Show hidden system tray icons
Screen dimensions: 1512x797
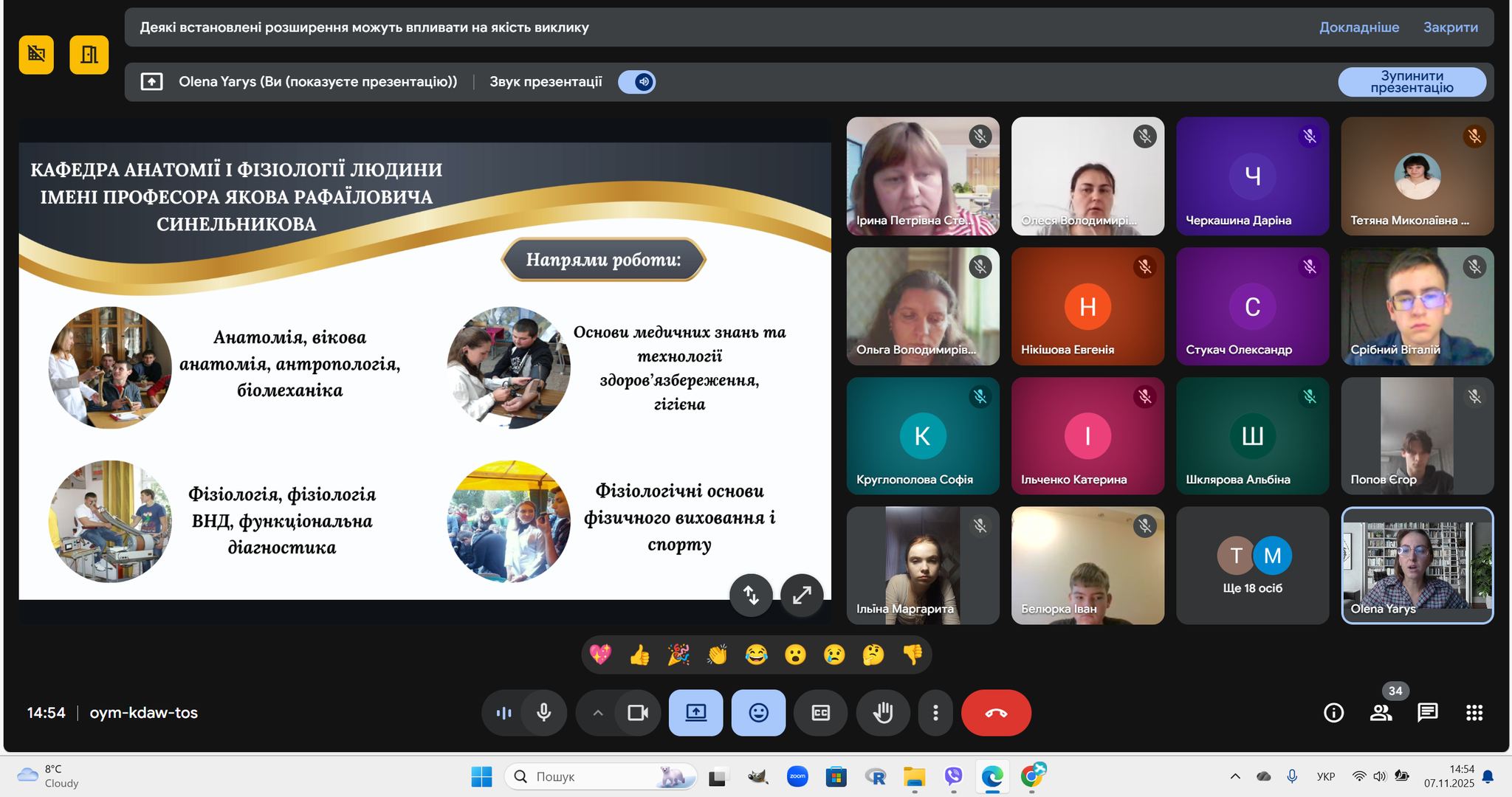tap(1235, 776)
